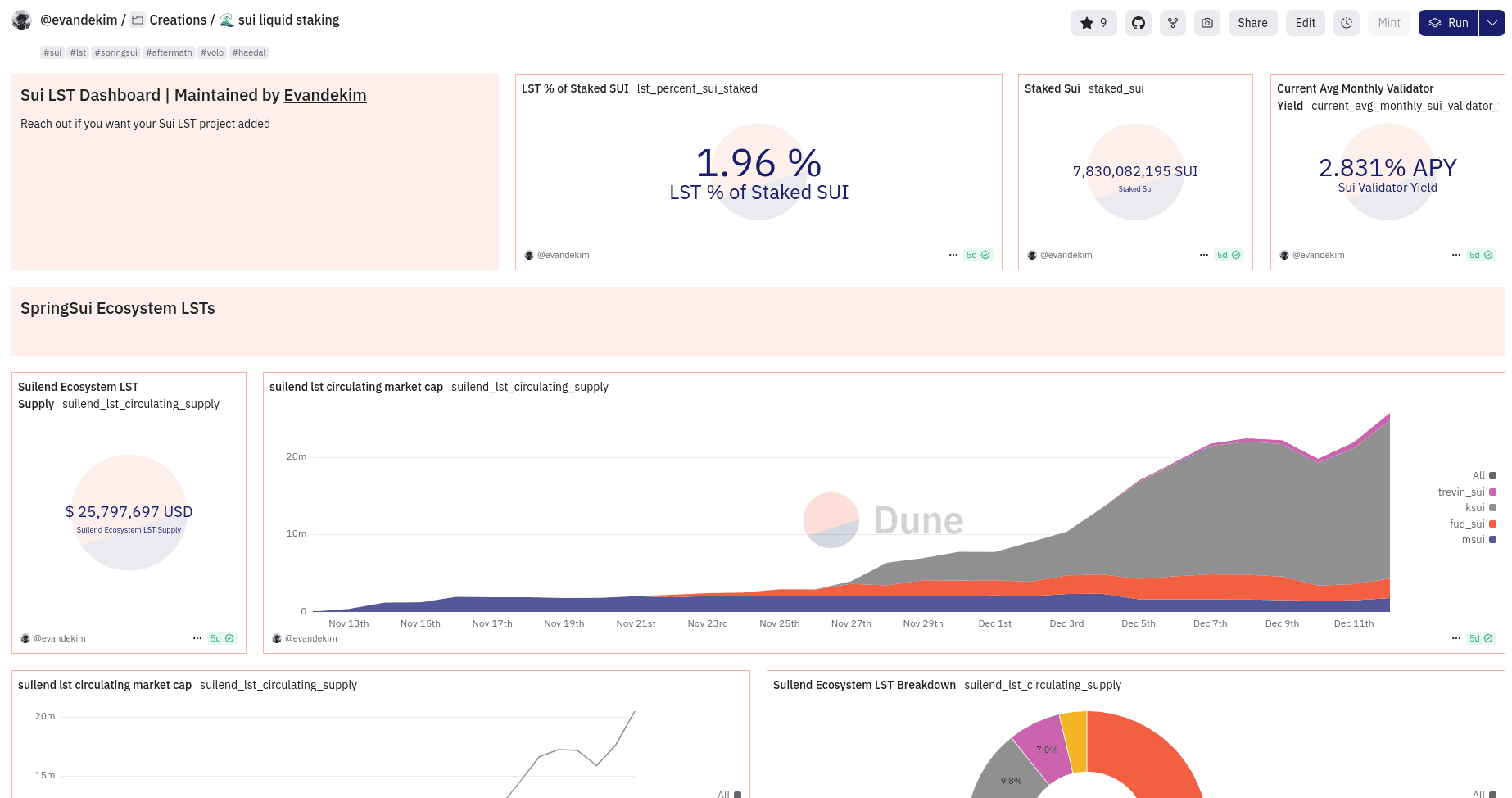The width and height of the screenshot is (1512, 798).
Task: Click the yellow pie slice
Action: (1075, 741)
